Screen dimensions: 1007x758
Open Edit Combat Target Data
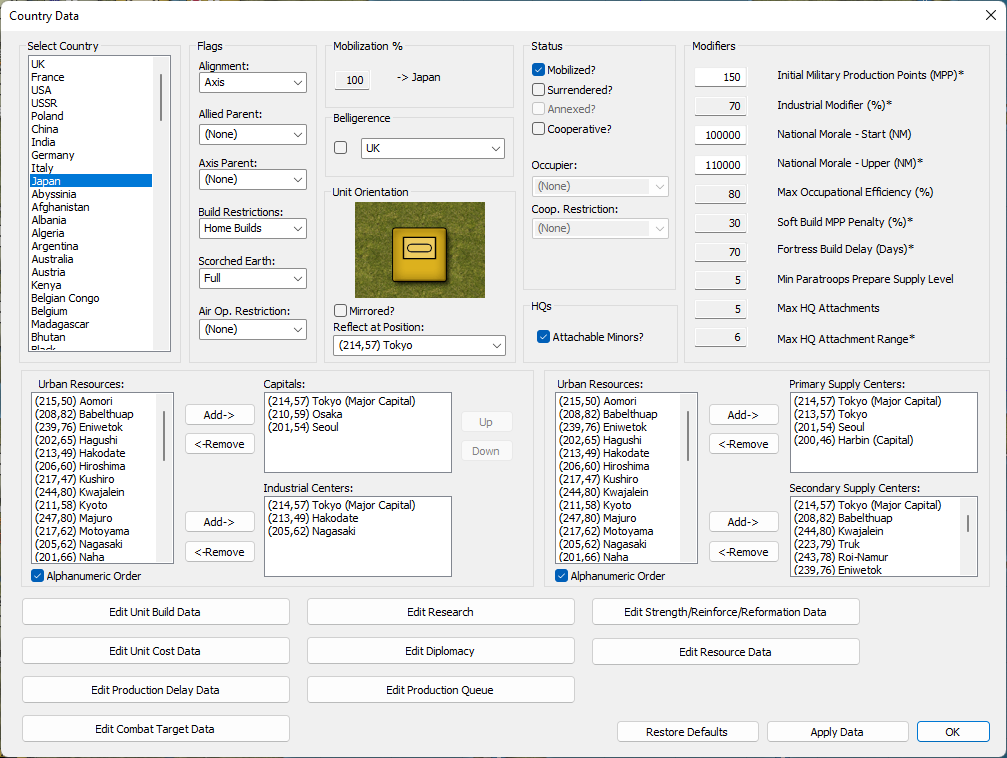(x=155, y=729)
